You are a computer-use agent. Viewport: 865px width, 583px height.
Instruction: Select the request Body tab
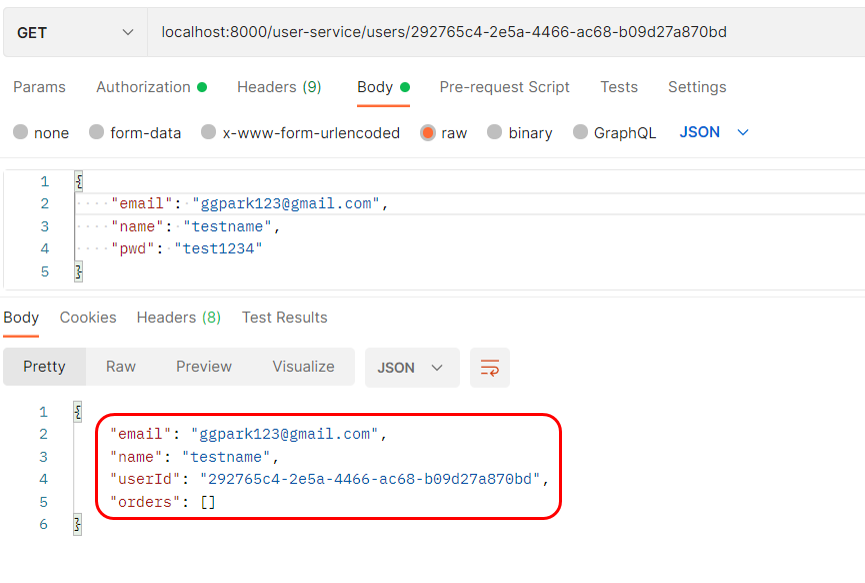point(383,87)
